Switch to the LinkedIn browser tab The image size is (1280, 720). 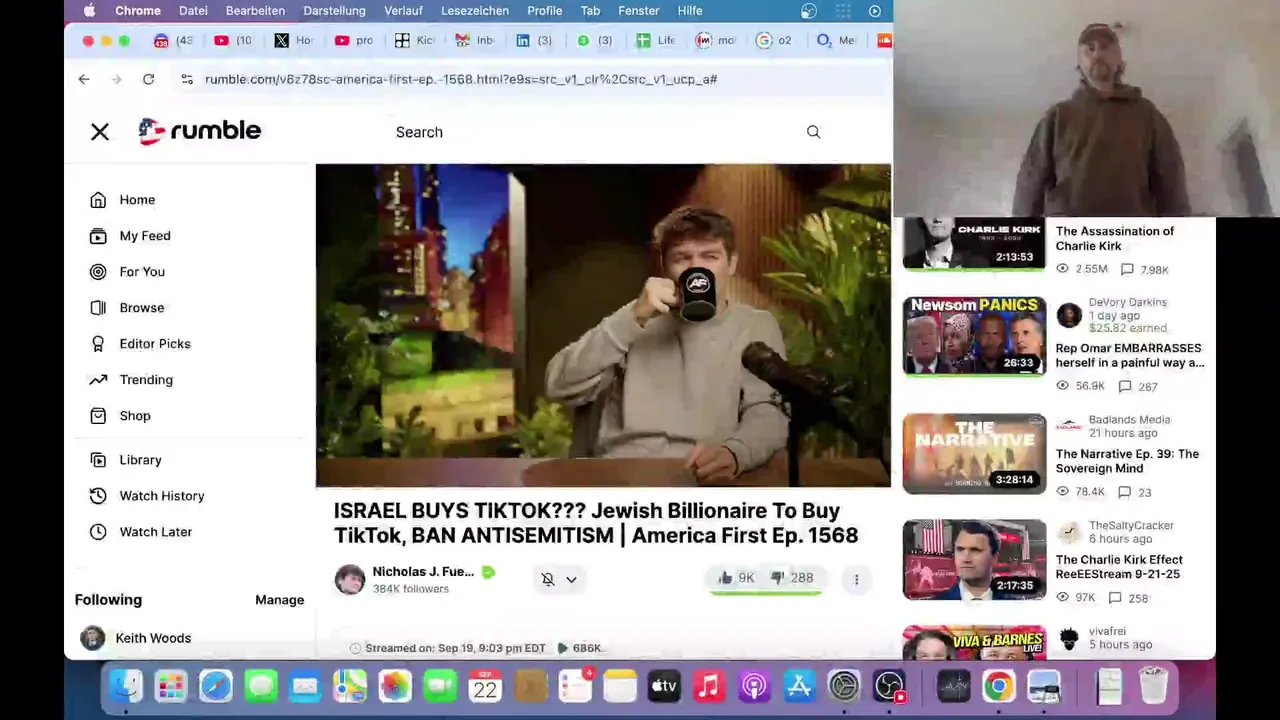534,41
